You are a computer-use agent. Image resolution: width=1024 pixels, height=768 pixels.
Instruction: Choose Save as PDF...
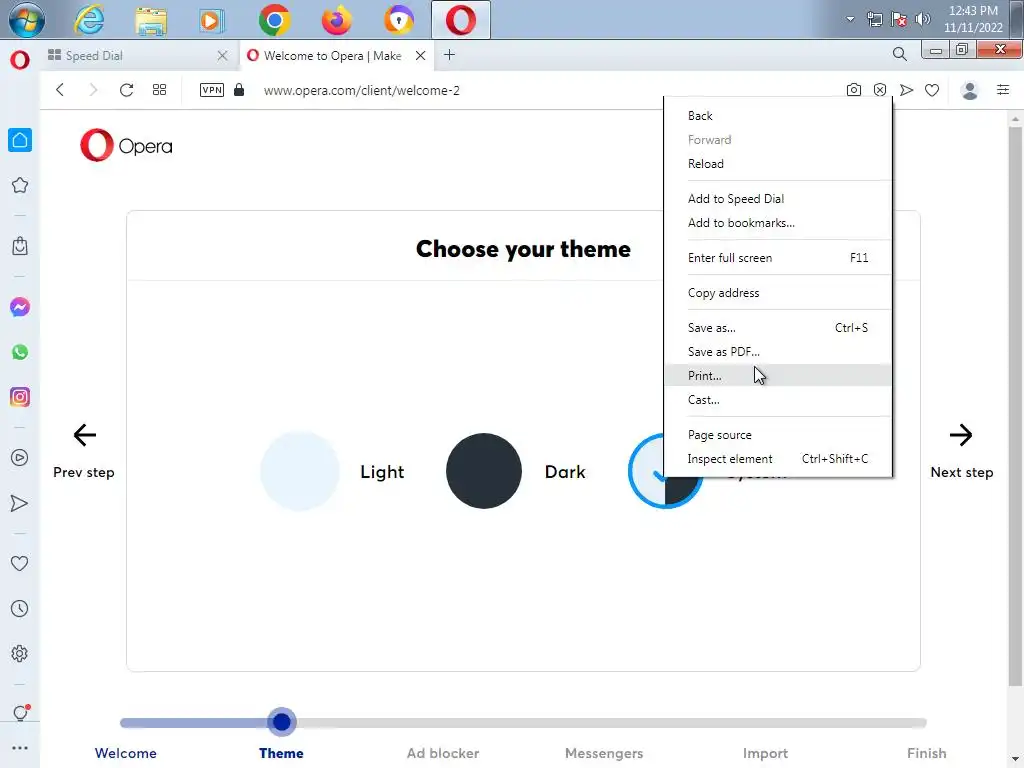pyautogui.click(x=778, y=351)
